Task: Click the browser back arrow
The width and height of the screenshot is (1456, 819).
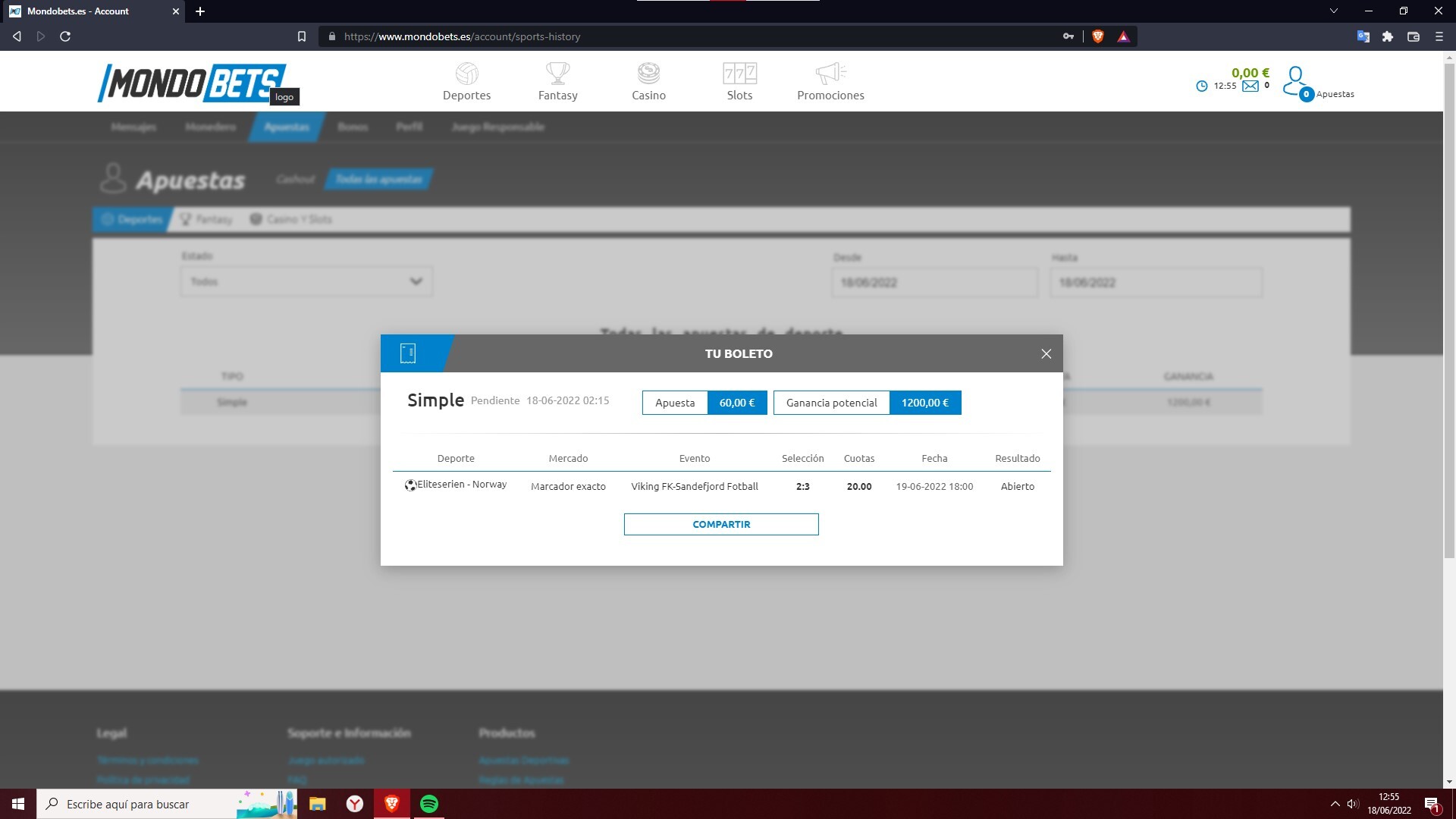Action: pos(17,36)
